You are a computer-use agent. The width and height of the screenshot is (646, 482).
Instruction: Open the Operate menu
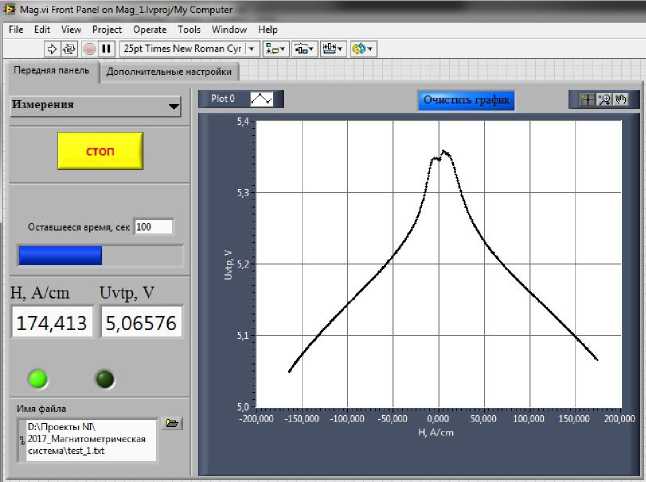[150, 30]
